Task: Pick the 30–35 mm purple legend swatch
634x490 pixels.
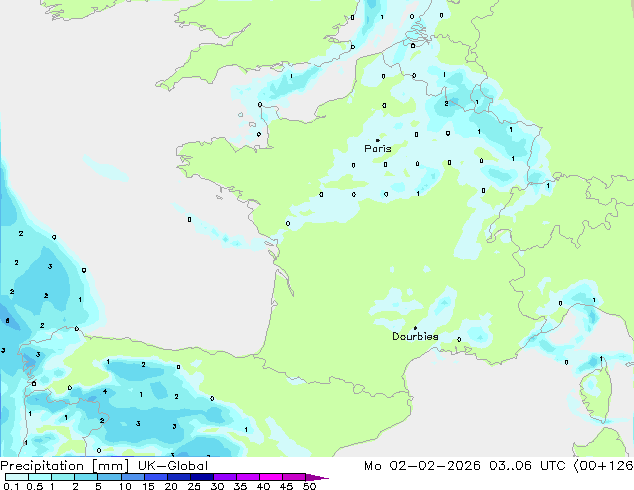Action: pyautogui.click(x=225, y=477)
